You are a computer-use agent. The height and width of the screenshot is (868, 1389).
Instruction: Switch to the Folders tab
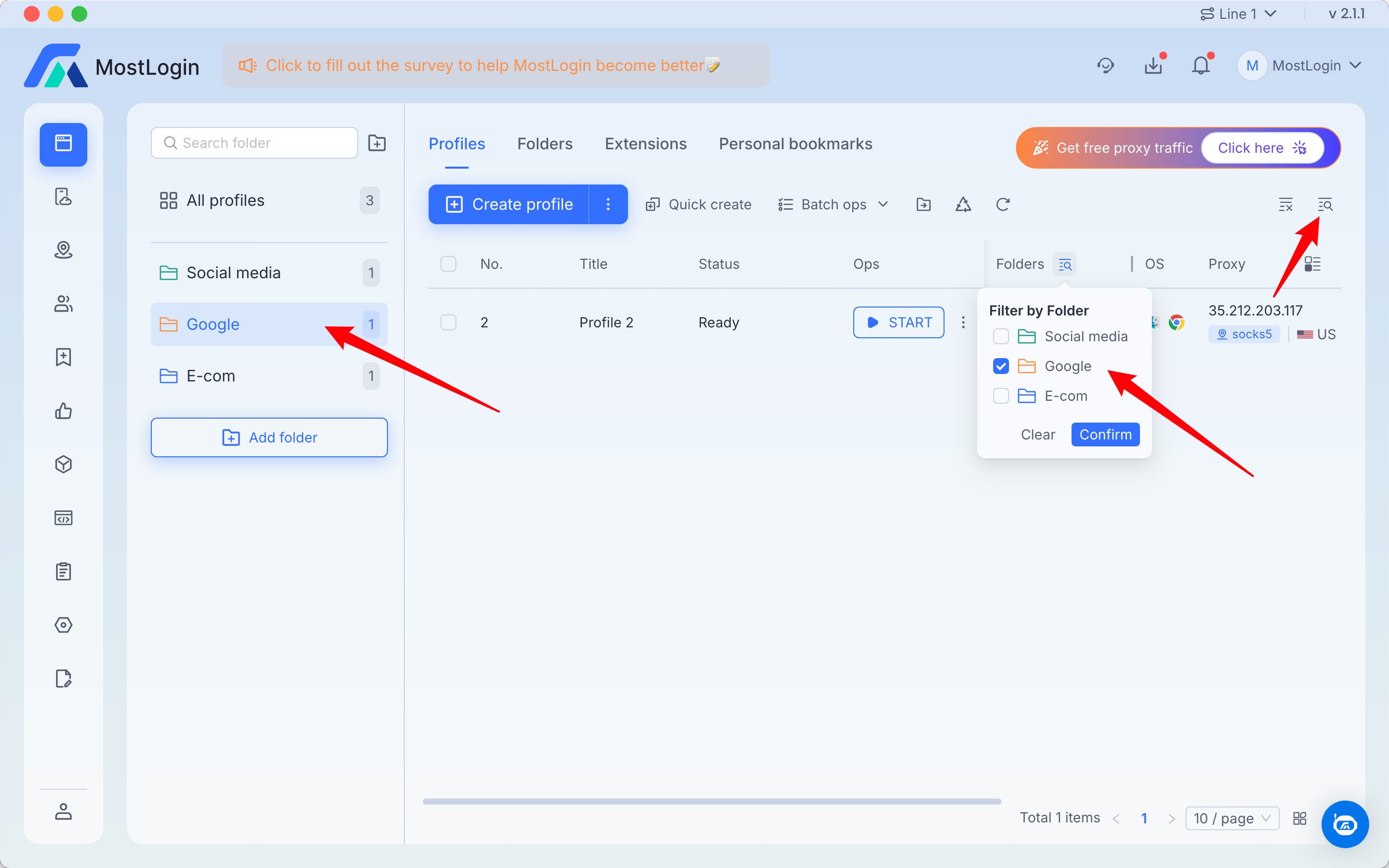(545, 143)
